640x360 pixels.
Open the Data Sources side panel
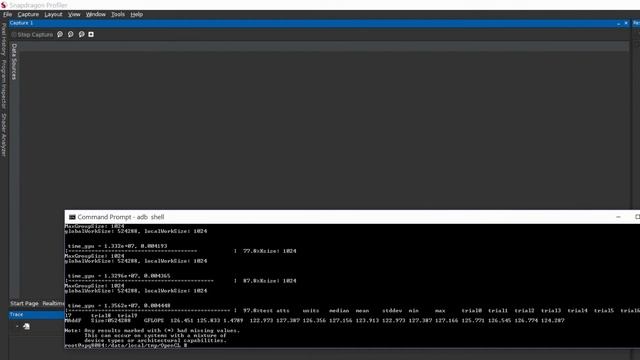14,61
